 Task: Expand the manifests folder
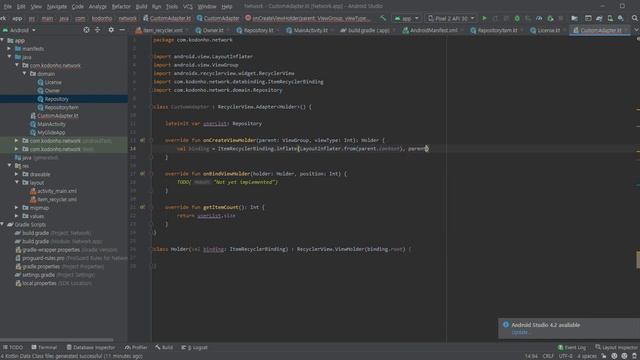tap(9, 49)
